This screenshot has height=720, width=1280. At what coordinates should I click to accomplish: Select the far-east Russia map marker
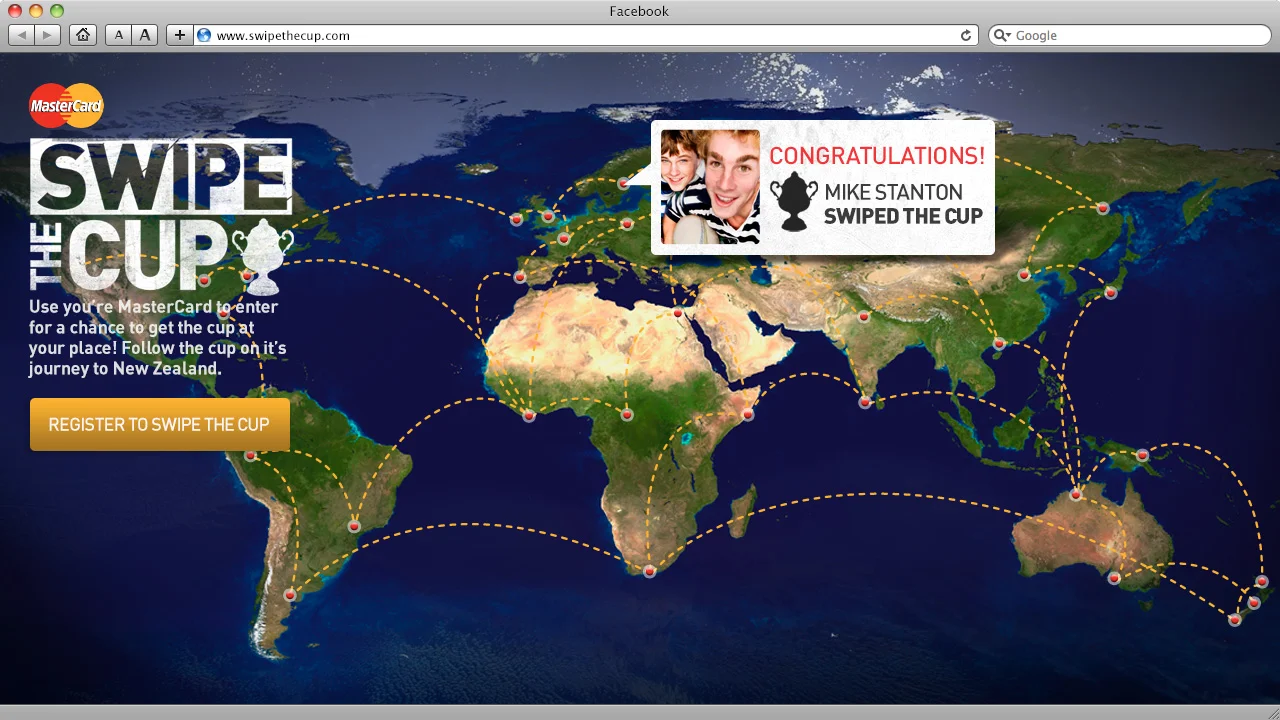(1103, 208)
